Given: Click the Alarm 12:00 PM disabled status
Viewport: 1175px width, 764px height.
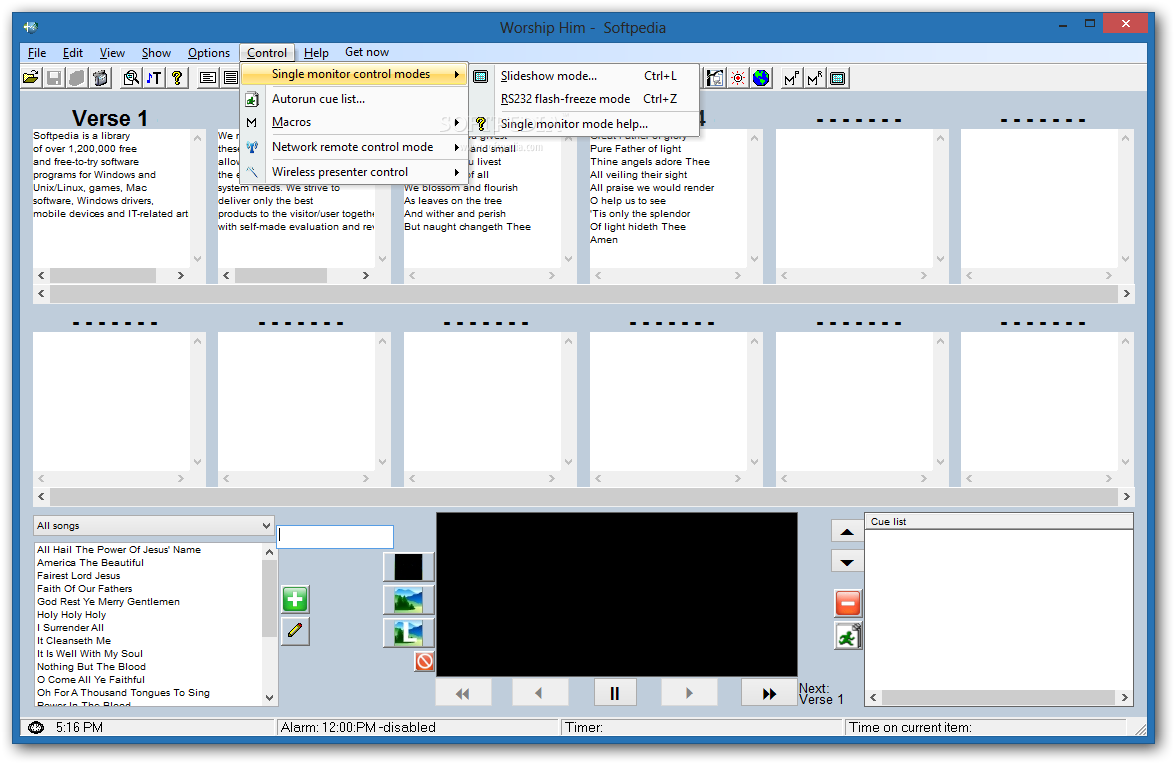Looking at the screenshot, I should click(x=357, y=727).
